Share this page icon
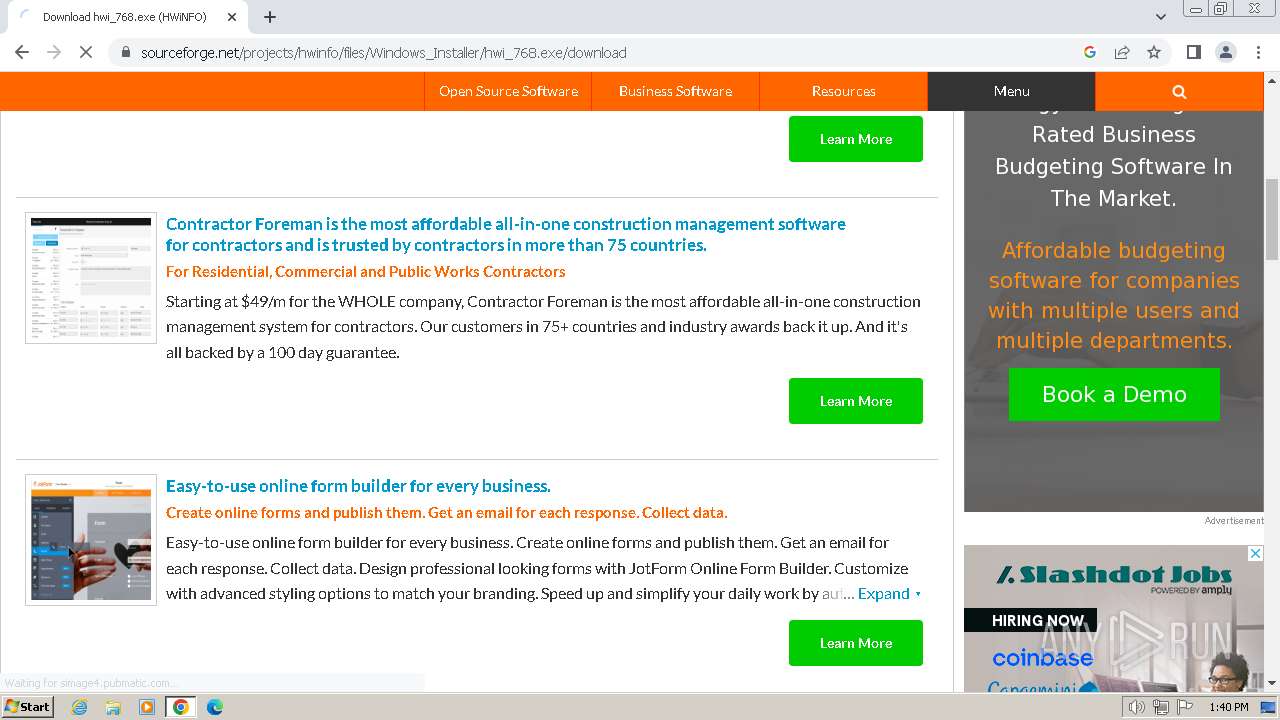Image resolution: width=1280 pixels, height=720 pixels. coord(1122,52)
